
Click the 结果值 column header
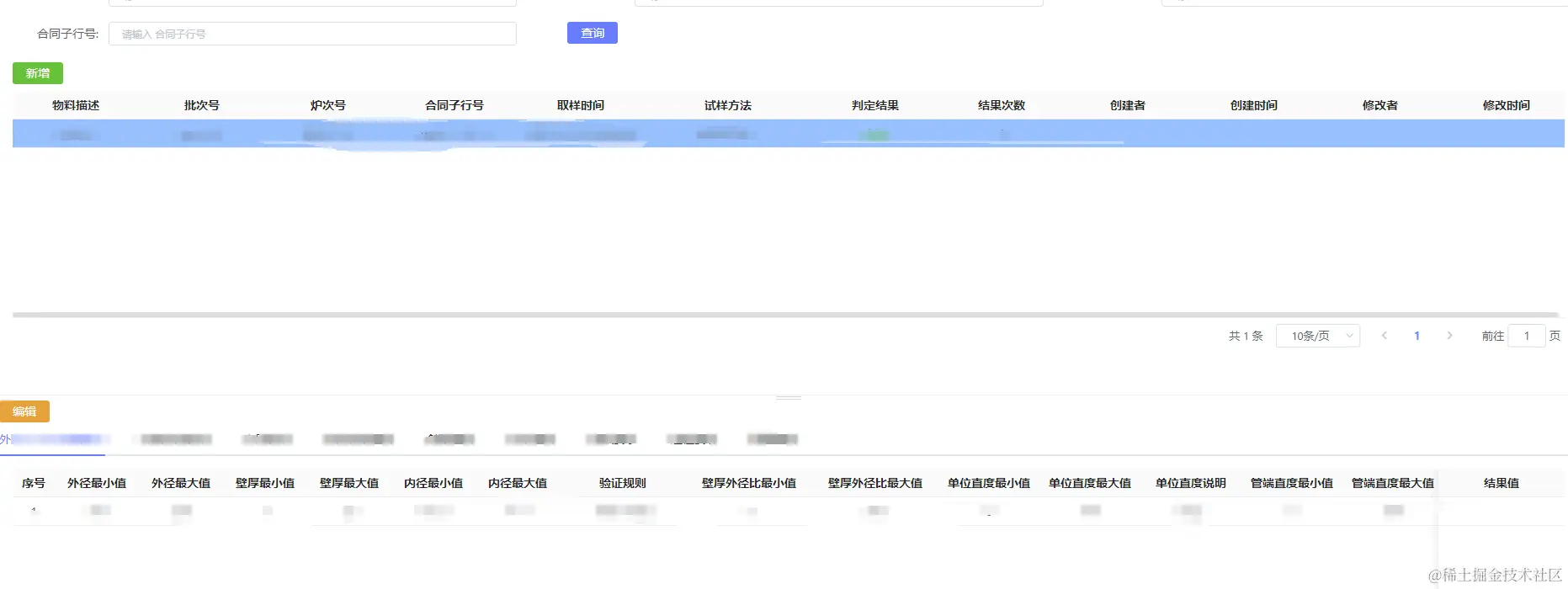coord(1502,483)
